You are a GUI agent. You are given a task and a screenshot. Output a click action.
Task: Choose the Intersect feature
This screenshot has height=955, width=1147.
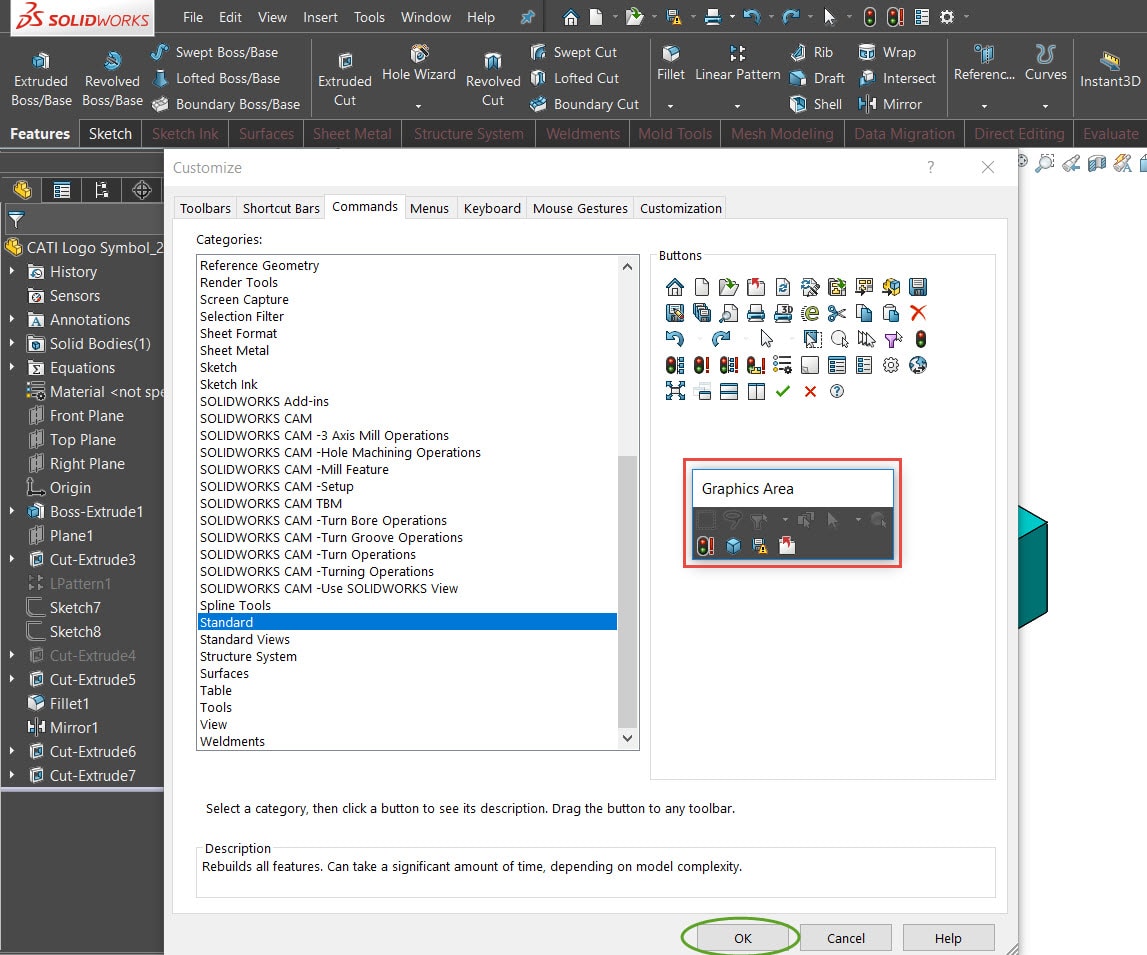[897, 78]
